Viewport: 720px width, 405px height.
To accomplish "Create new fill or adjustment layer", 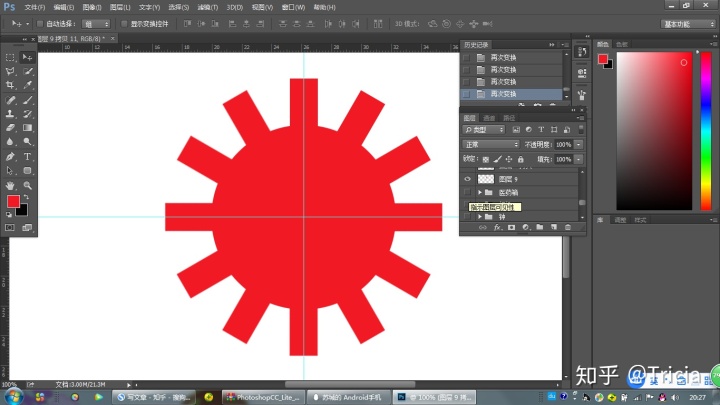I will [x=526, y=227].
